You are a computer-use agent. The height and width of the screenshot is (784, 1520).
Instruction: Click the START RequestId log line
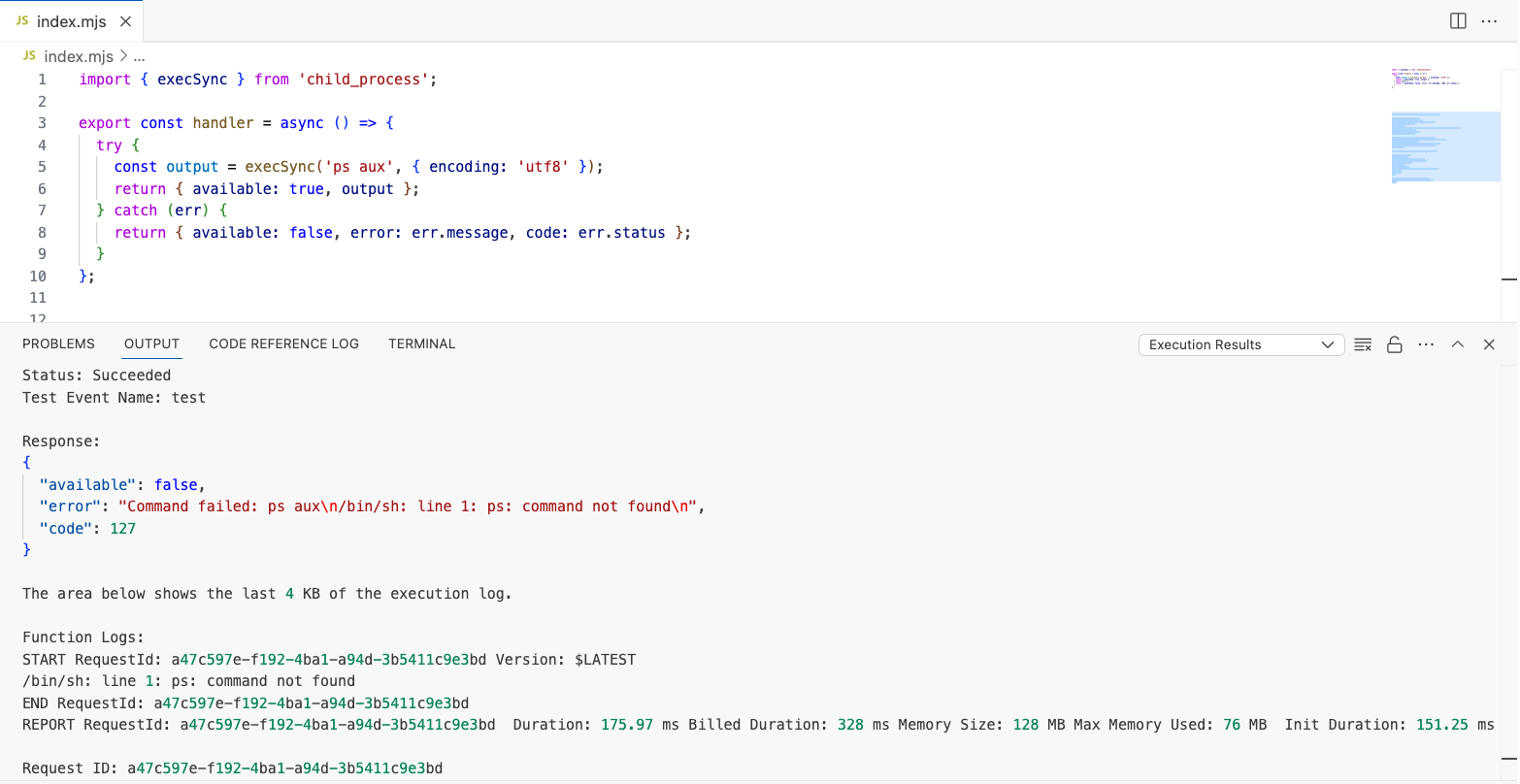point(329,660)
